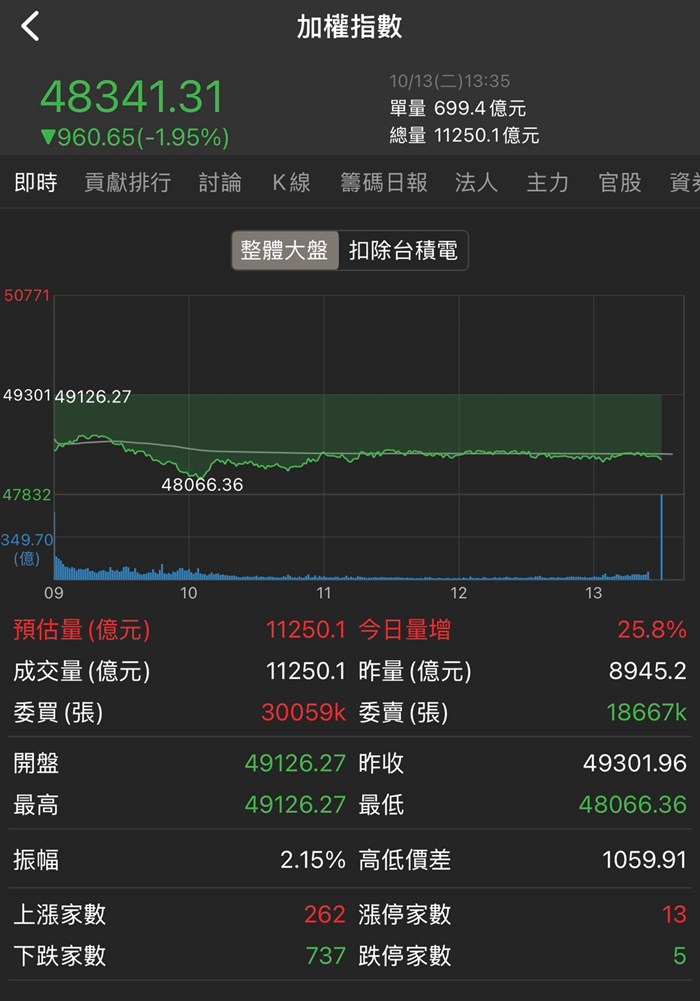
Task: Tap the 49126.27 label on the chart
Action: [x=93, y=397]
